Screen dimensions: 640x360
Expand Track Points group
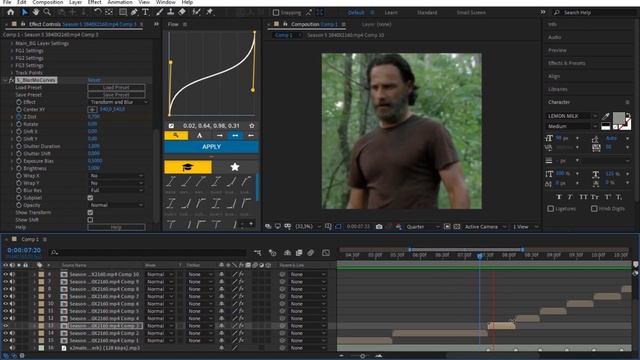pyautogui.click(x=12, y=73)
